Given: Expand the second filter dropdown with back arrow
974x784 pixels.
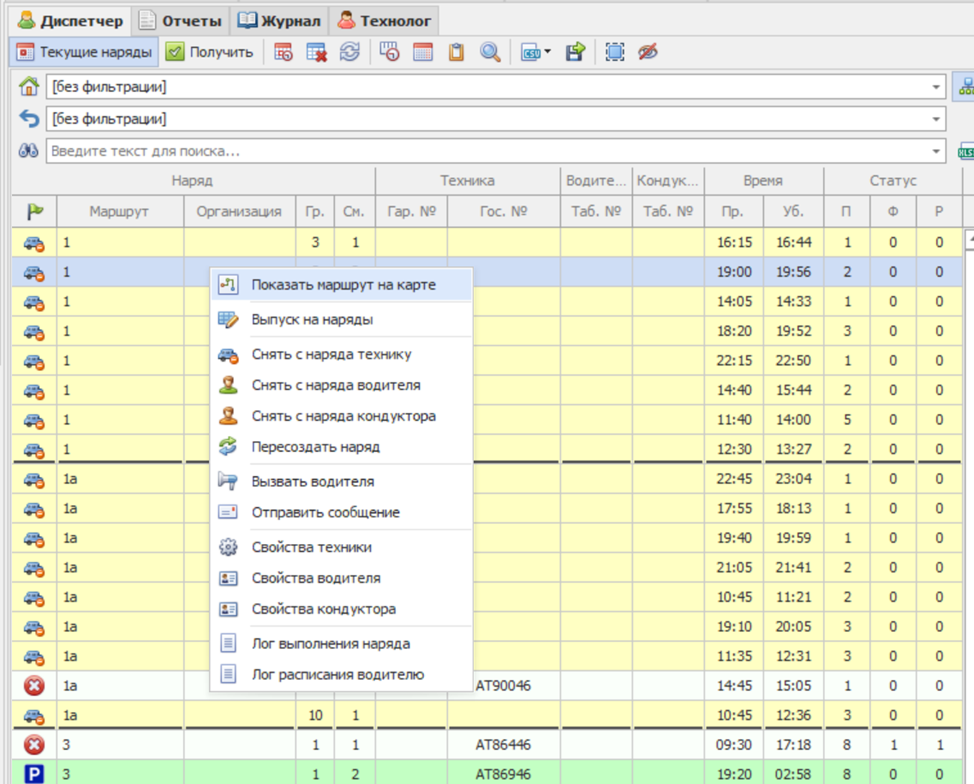Looking at the screenshot, I should click(x=936, y=119).
